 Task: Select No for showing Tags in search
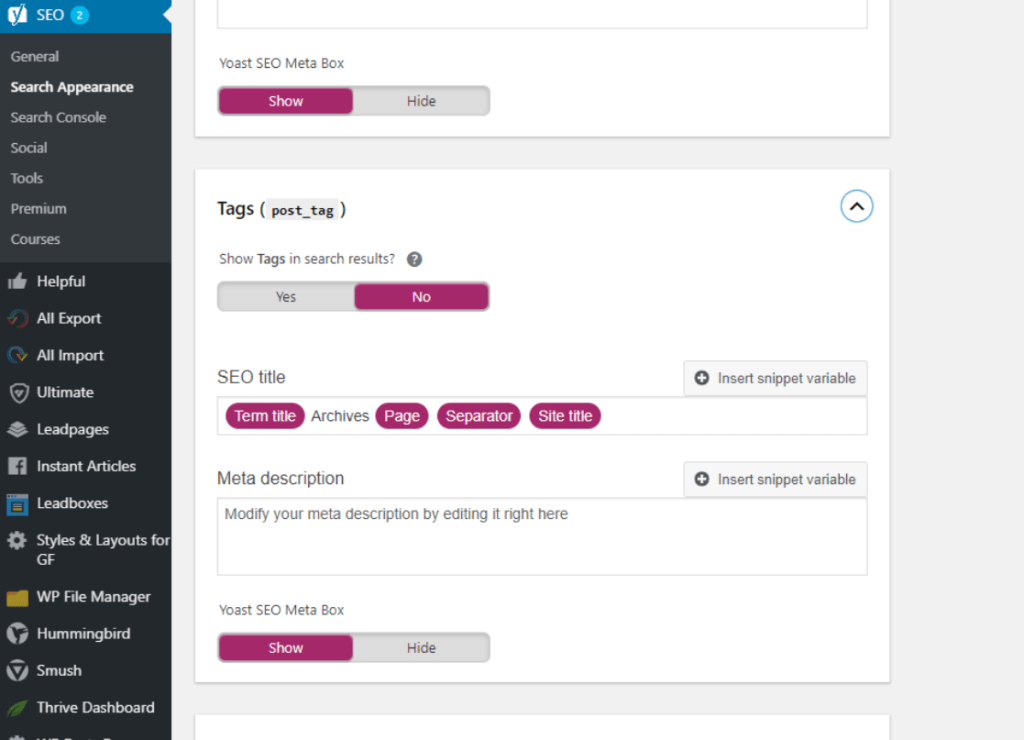coord(421,297)
